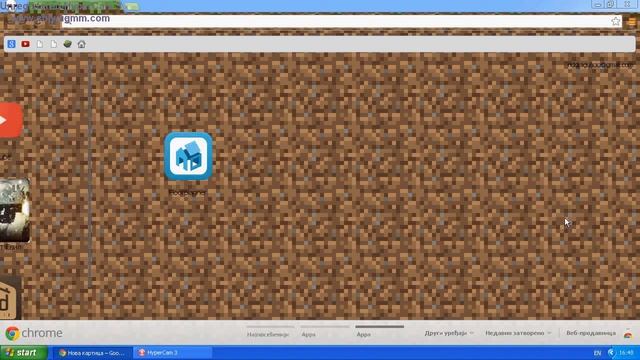Click the 16:40 taskbar clock
Screen dimensions: 640x360
[x=627, y=353]
